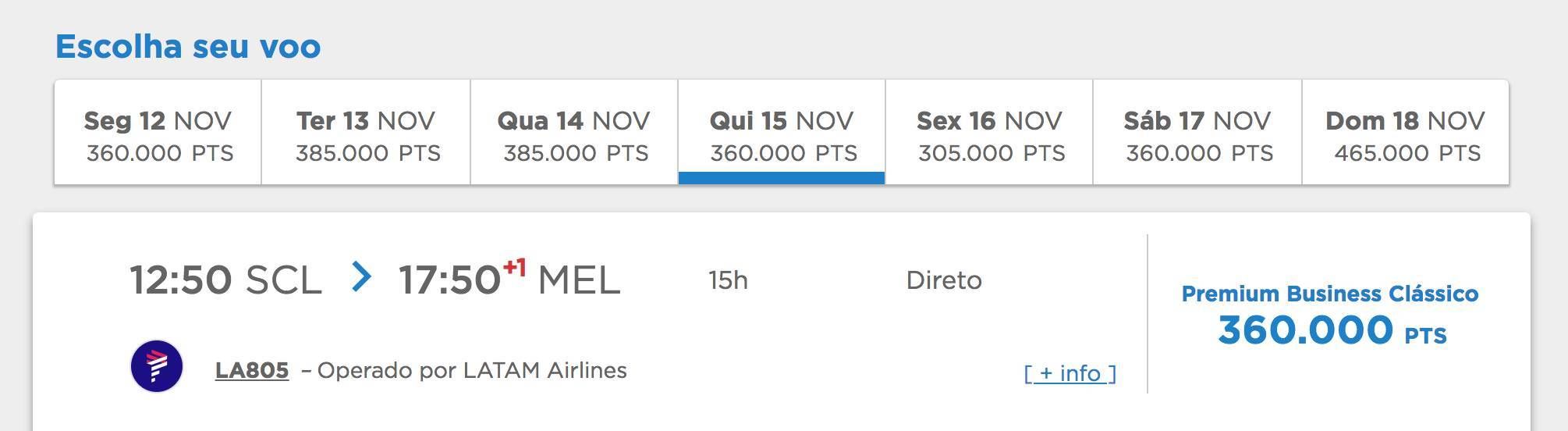Image resolution: width=1568 pixels, height=431 pixels.
Task: Choose Qua 14 NOV with 385.000 PTS
Action: [x=574, y=132]
